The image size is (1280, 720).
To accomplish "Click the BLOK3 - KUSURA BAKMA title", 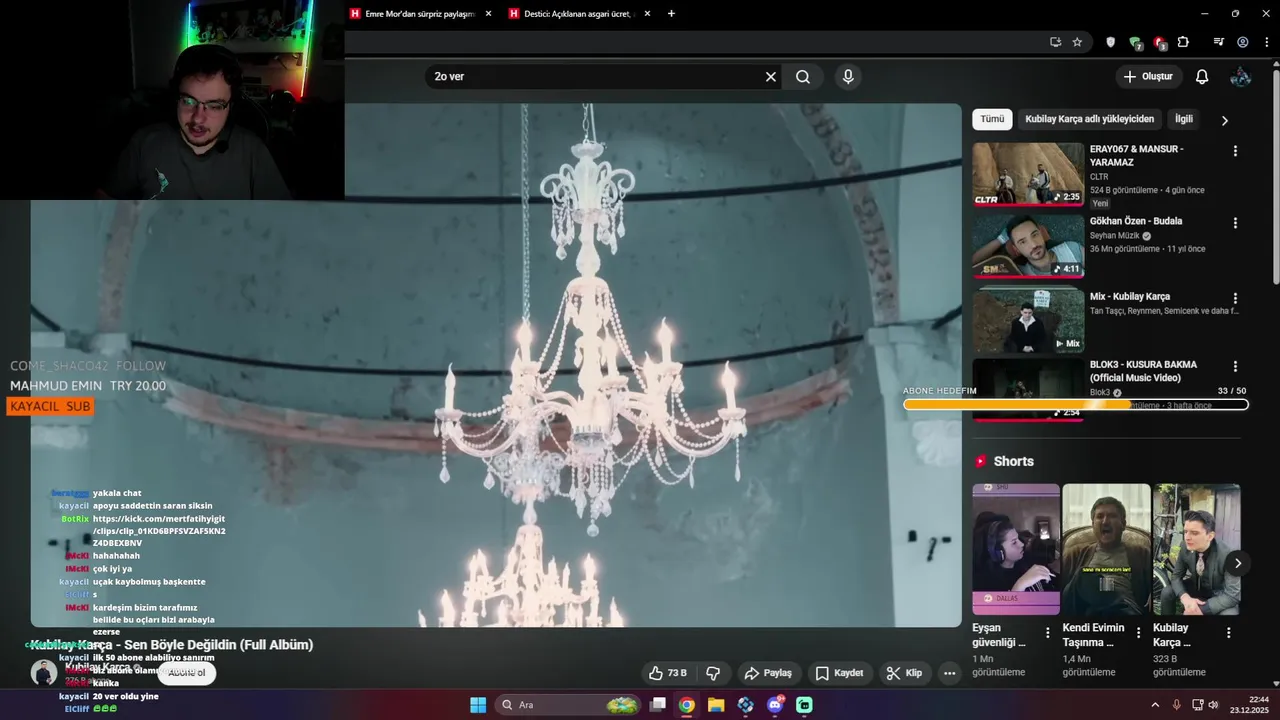I will pos(1143,371).
